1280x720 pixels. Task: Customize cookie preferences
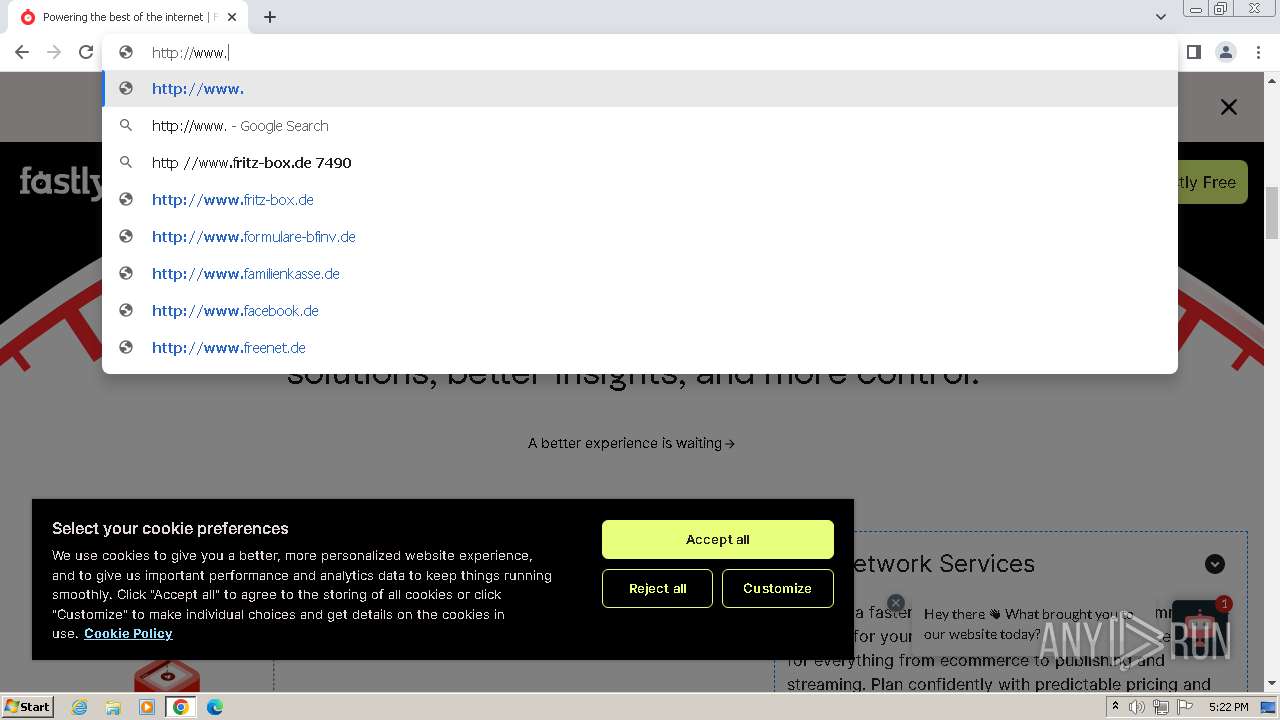click(x=778, y=589)
